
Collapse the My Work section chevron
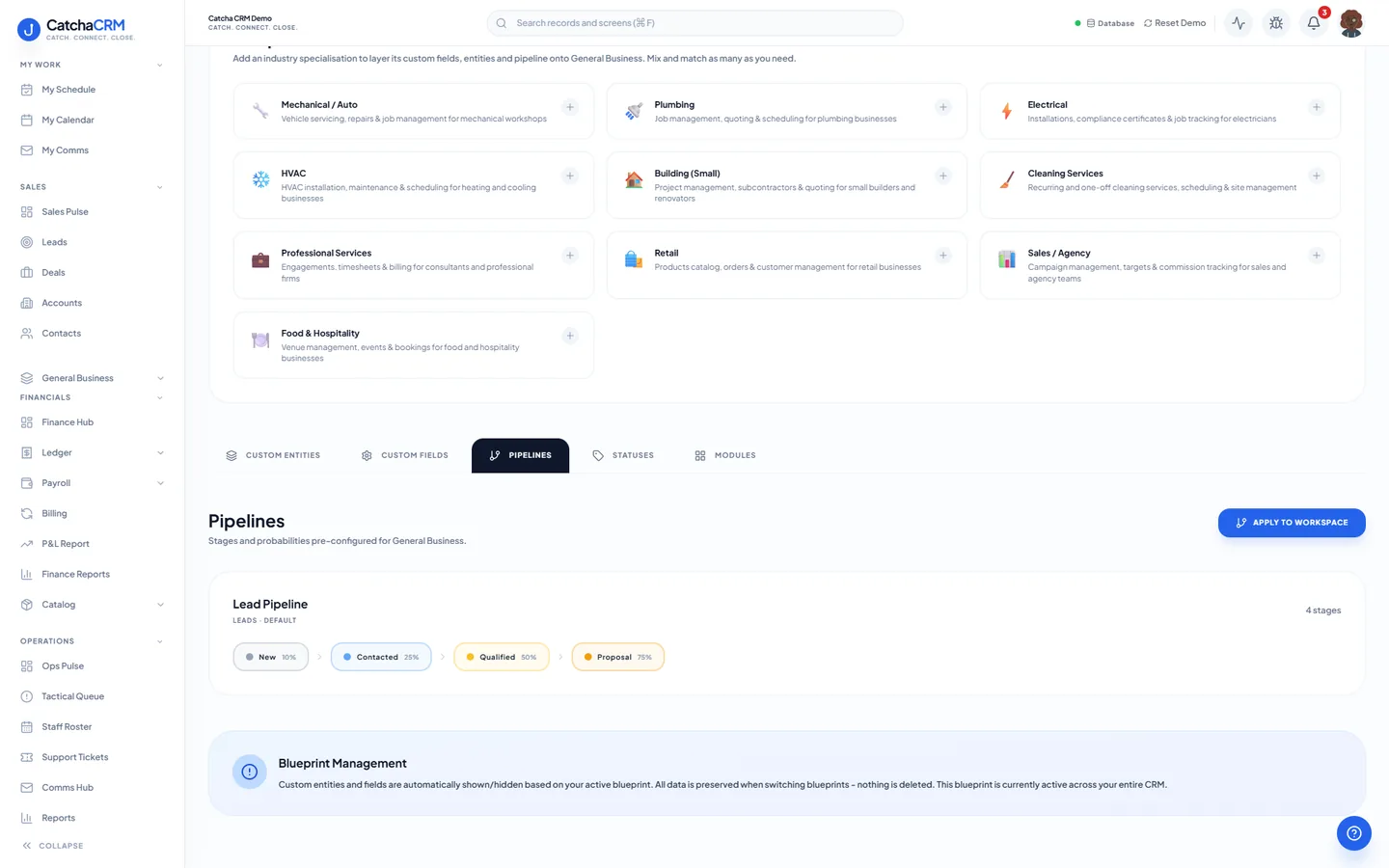159,66
